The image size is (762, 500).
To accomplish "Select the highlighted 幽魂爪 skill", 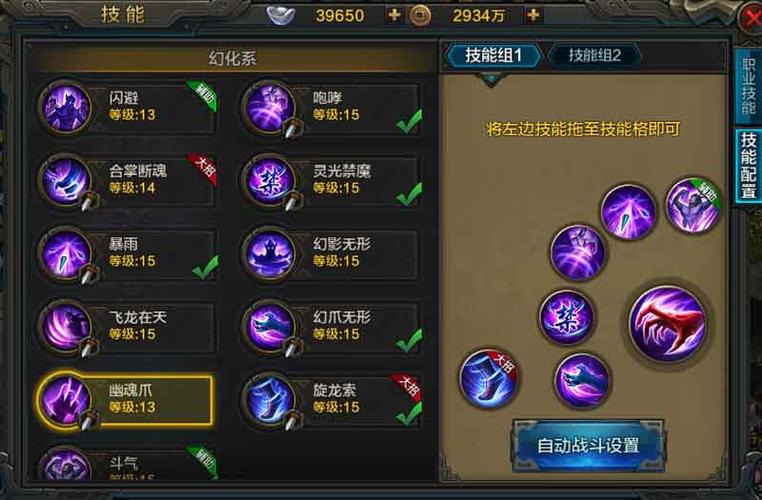I will (125, 399).
